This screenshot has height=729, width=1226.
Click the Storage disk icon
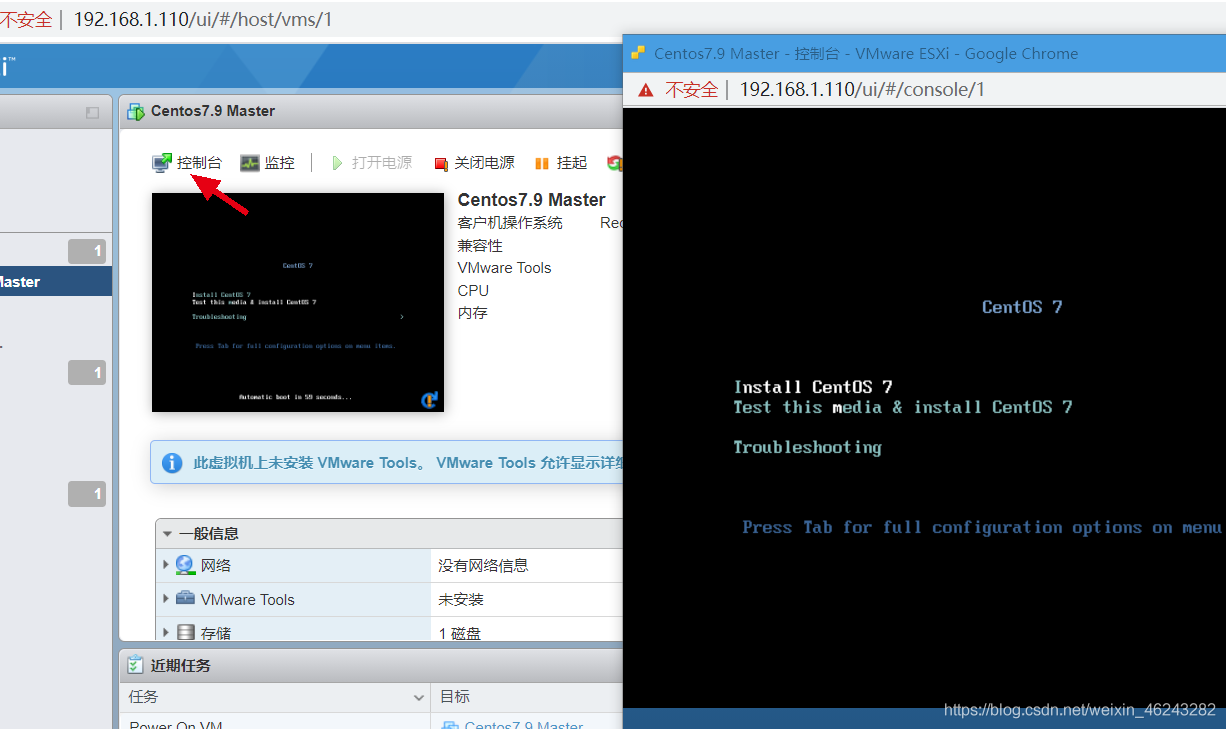(185, 632)
